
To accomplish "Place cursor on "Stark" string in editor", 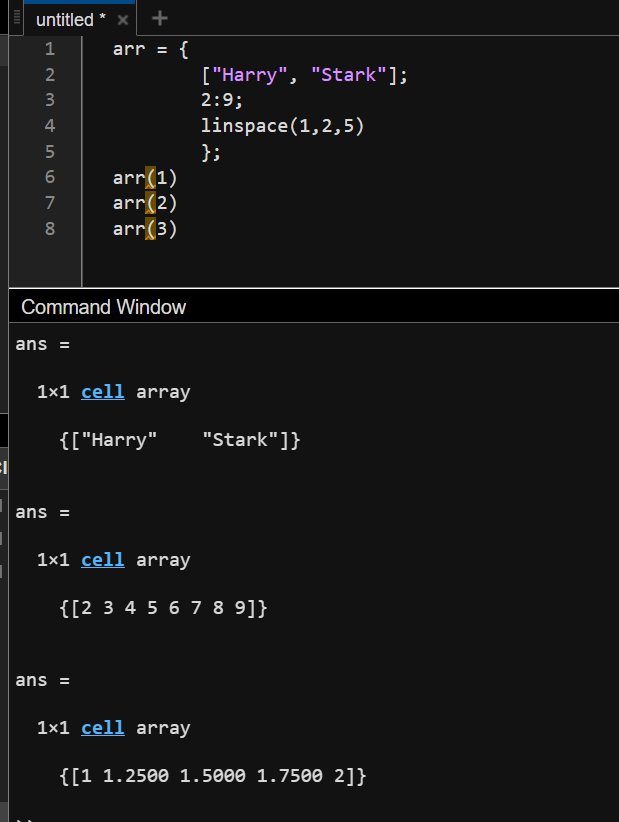I will tap(349, 75).
